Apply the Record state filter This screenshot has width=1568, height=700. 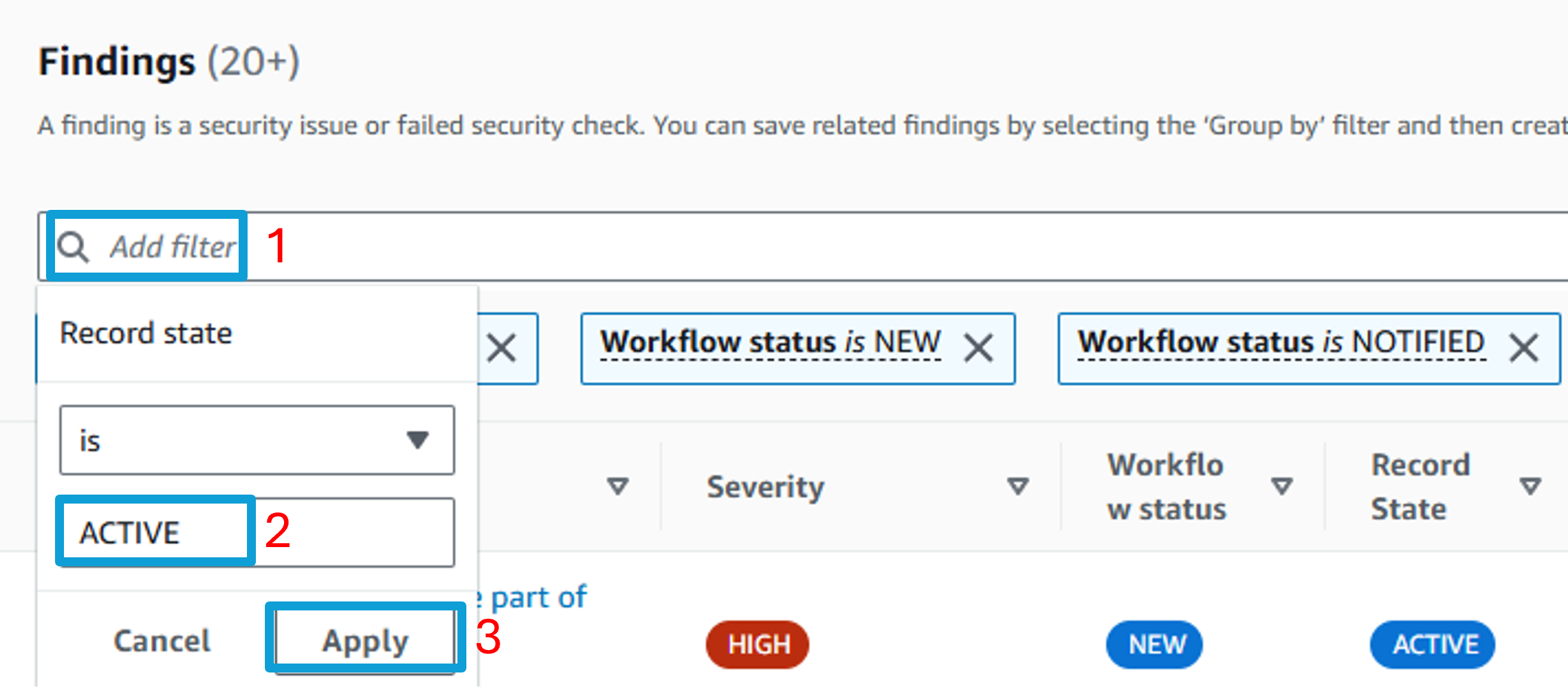click(365, 640)
